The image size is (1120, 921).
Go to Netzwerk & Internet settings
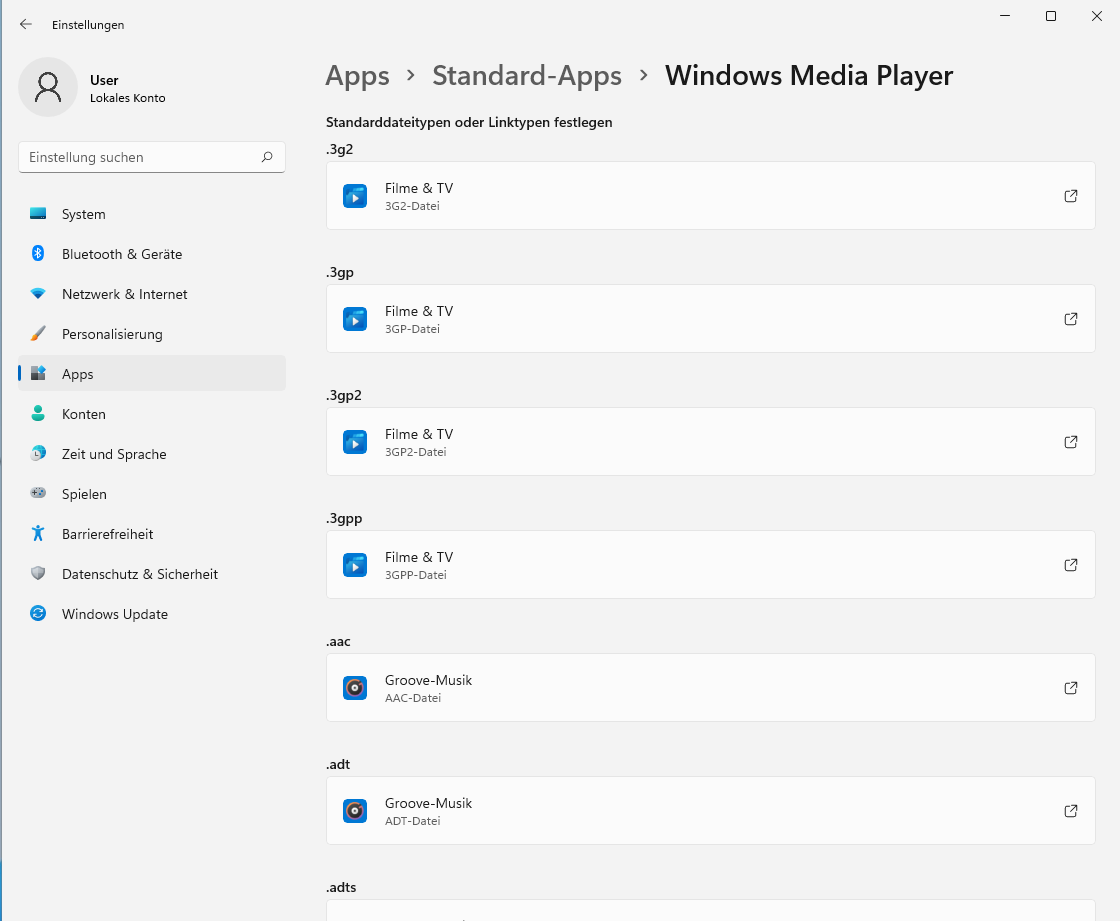(124, 294)
